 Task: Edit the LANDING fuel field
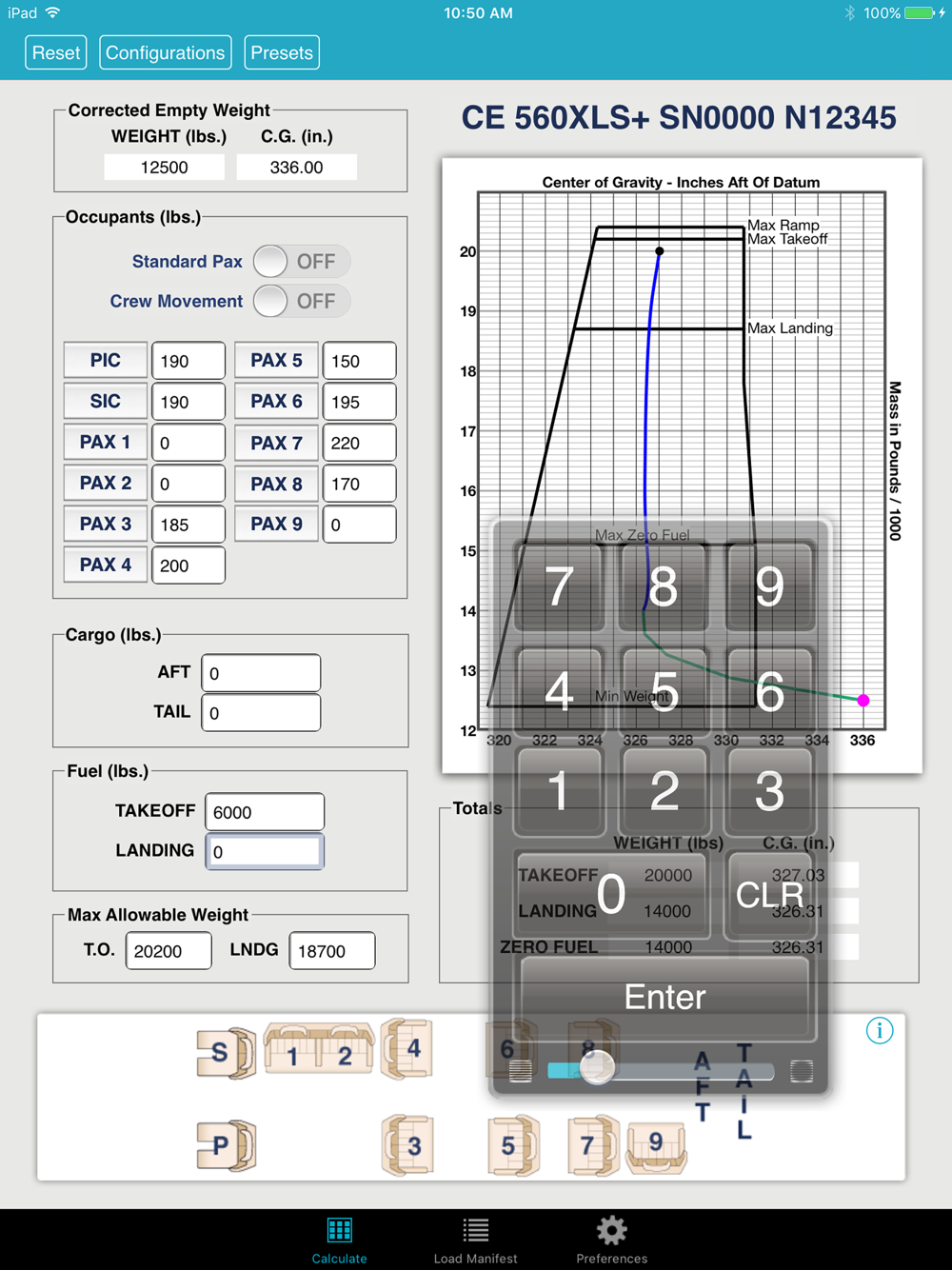[x=265, y=852]
